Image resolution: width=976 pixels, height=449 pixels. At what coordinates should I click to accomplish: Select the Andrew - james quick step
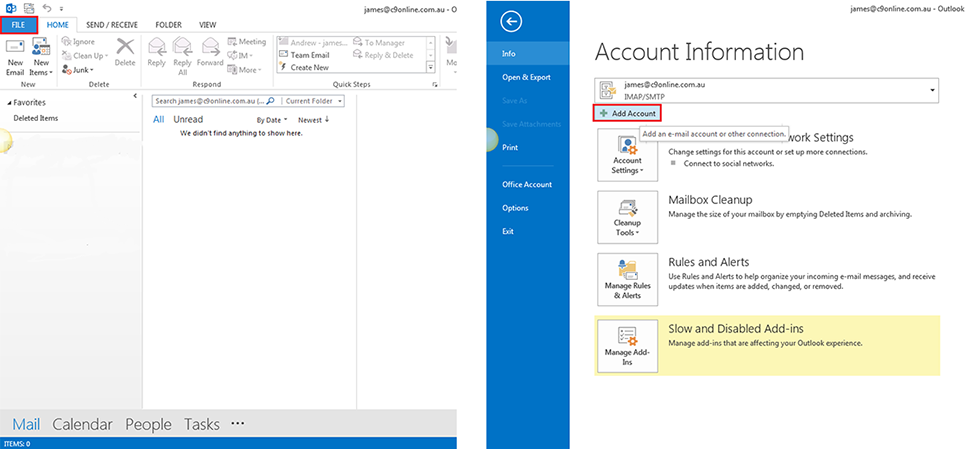[x=314, y=42]
